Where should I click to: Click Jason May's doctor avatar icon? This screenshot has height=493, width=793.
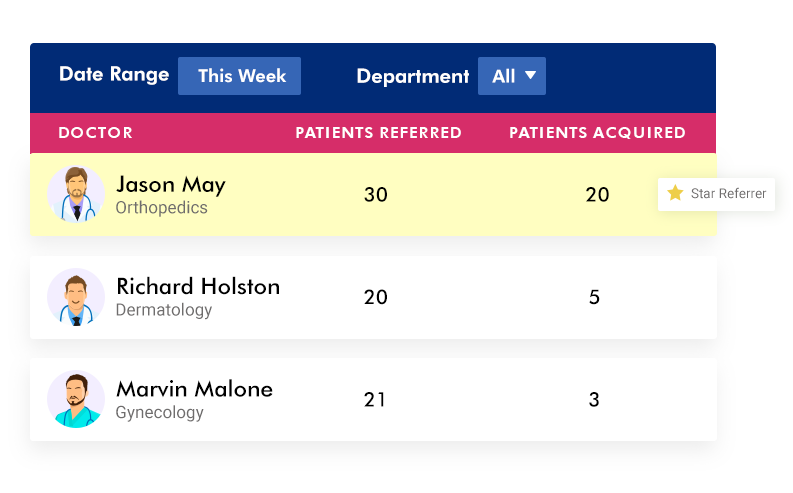tap(76, 194)
